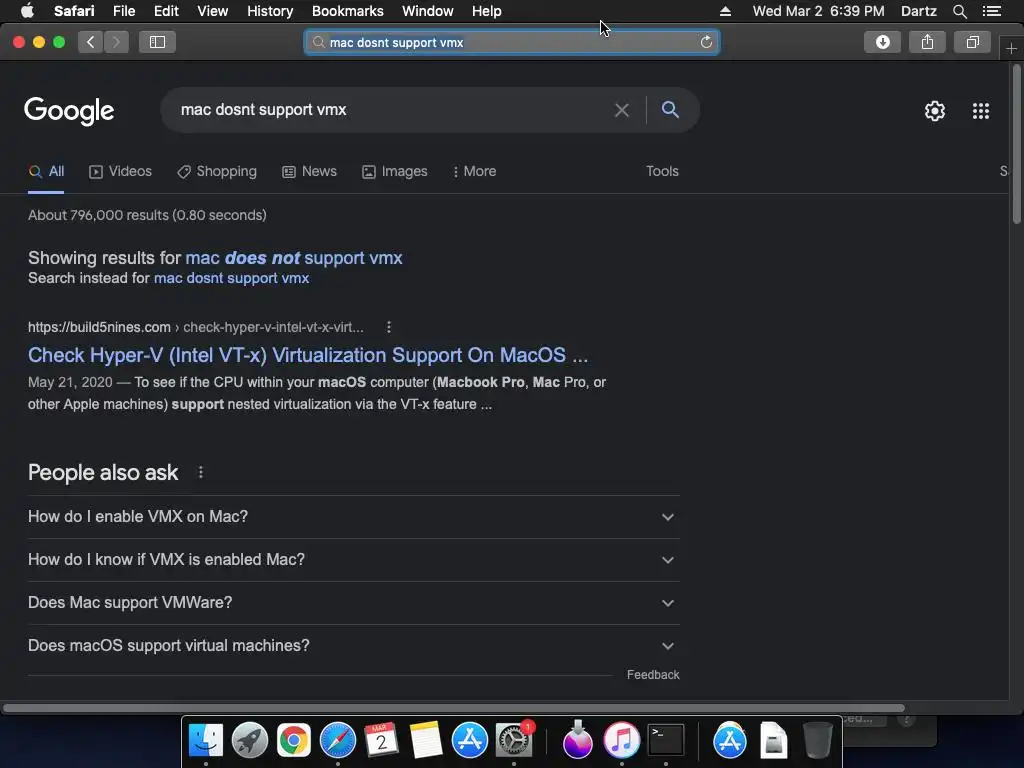Open the Apple menu
The image size is (1024, 768).
tap(27, 10)
